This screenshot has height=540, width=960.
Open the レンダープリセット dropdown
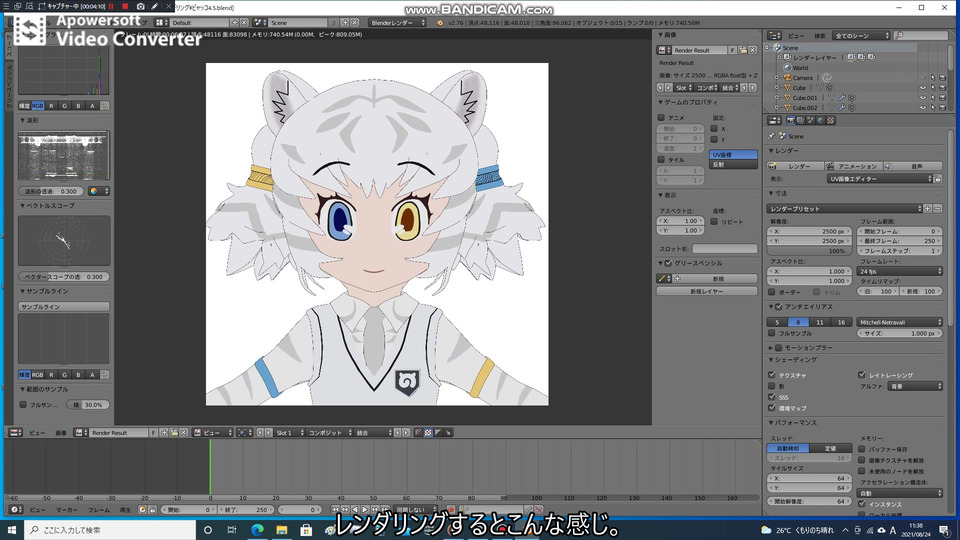844,209
